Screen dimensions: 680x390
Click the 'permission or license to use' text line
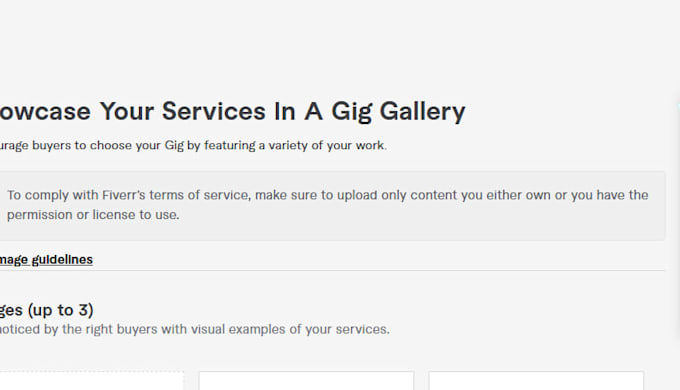click(x=93, y=215)
